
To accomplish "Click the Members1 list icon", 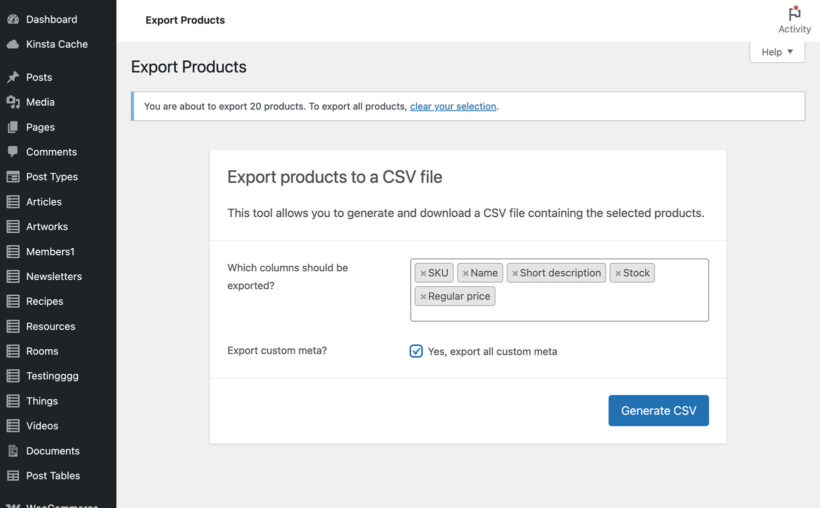I will pos(13,252).
